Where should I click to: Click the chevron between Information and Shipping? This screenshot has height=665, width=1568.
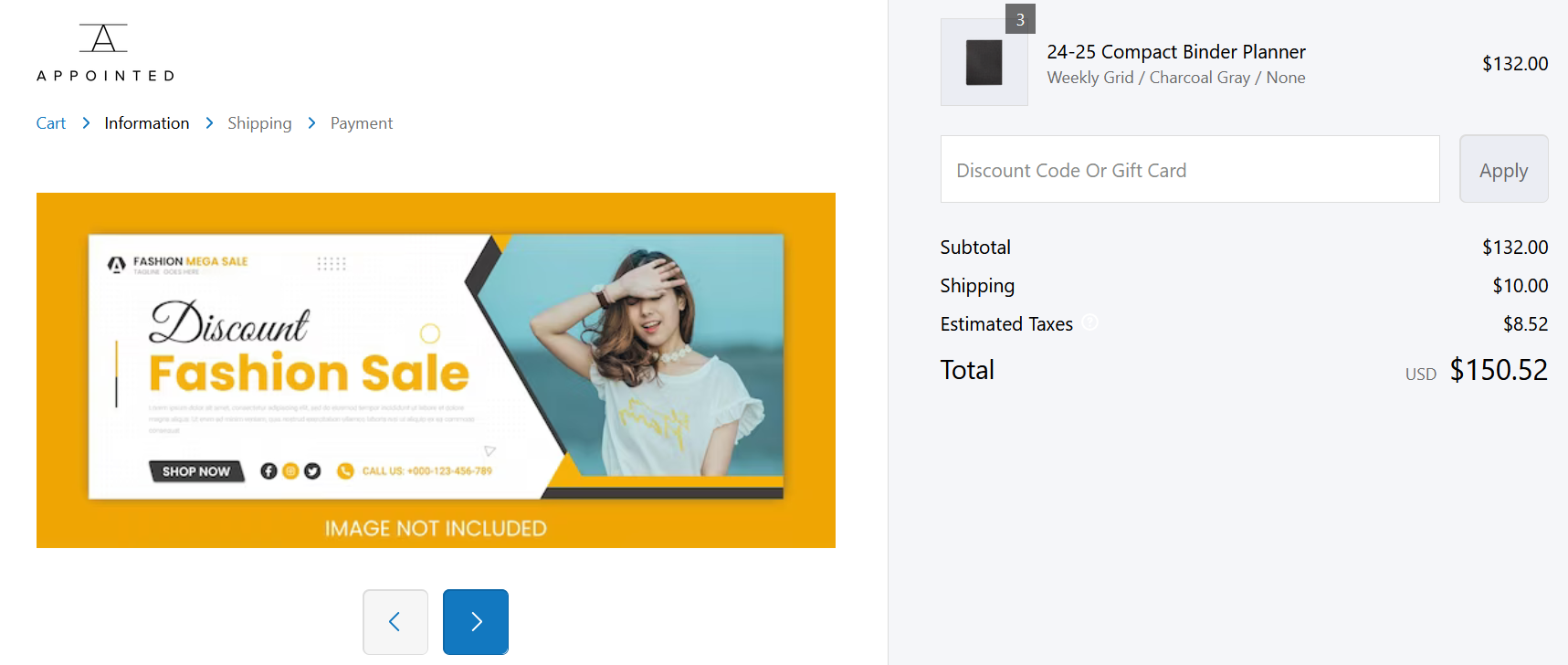[209, 123]
